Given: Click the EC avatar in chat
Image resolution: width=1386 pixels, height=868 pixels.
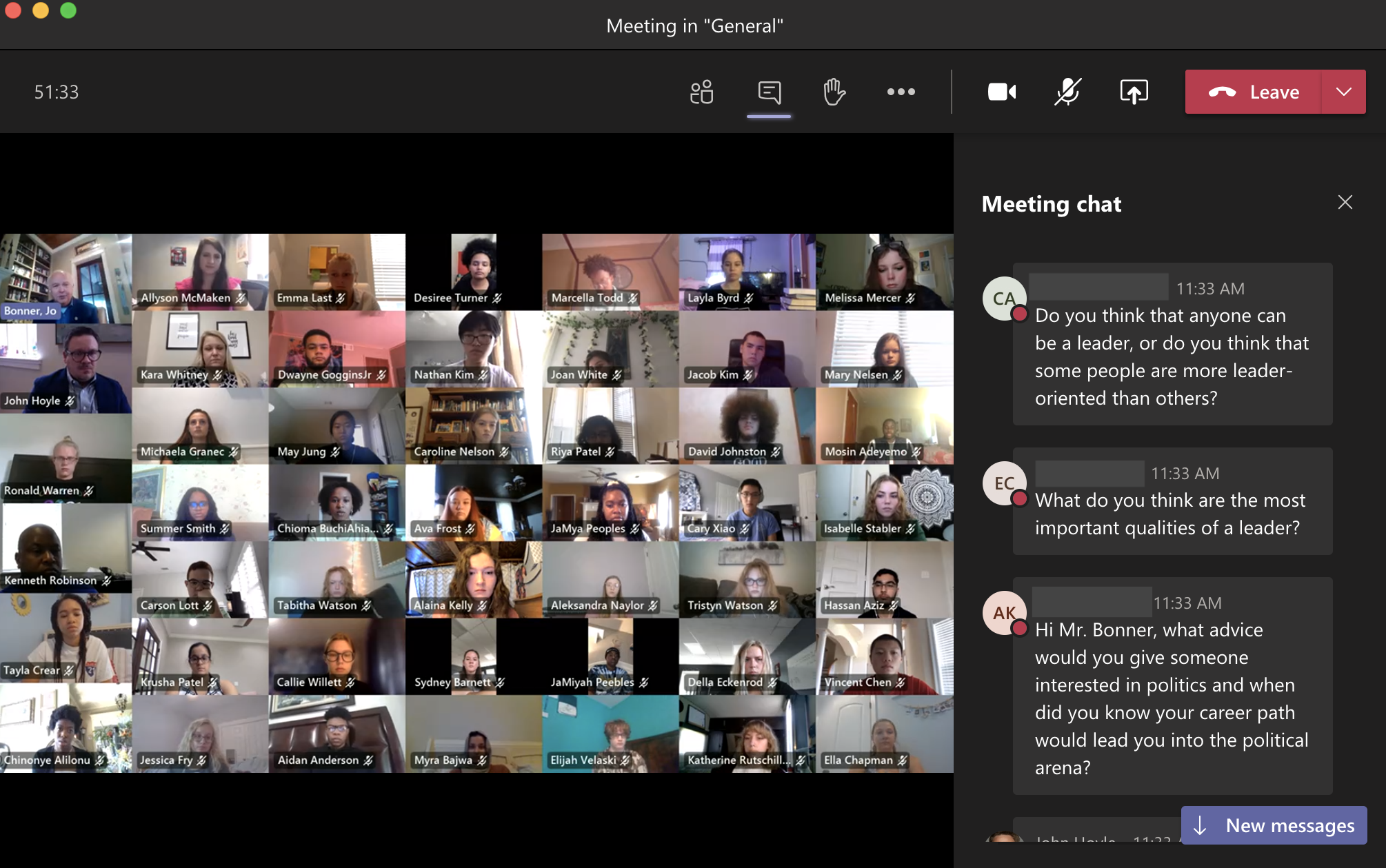Looking at the screenshot, I should (x=1004, y=483).
